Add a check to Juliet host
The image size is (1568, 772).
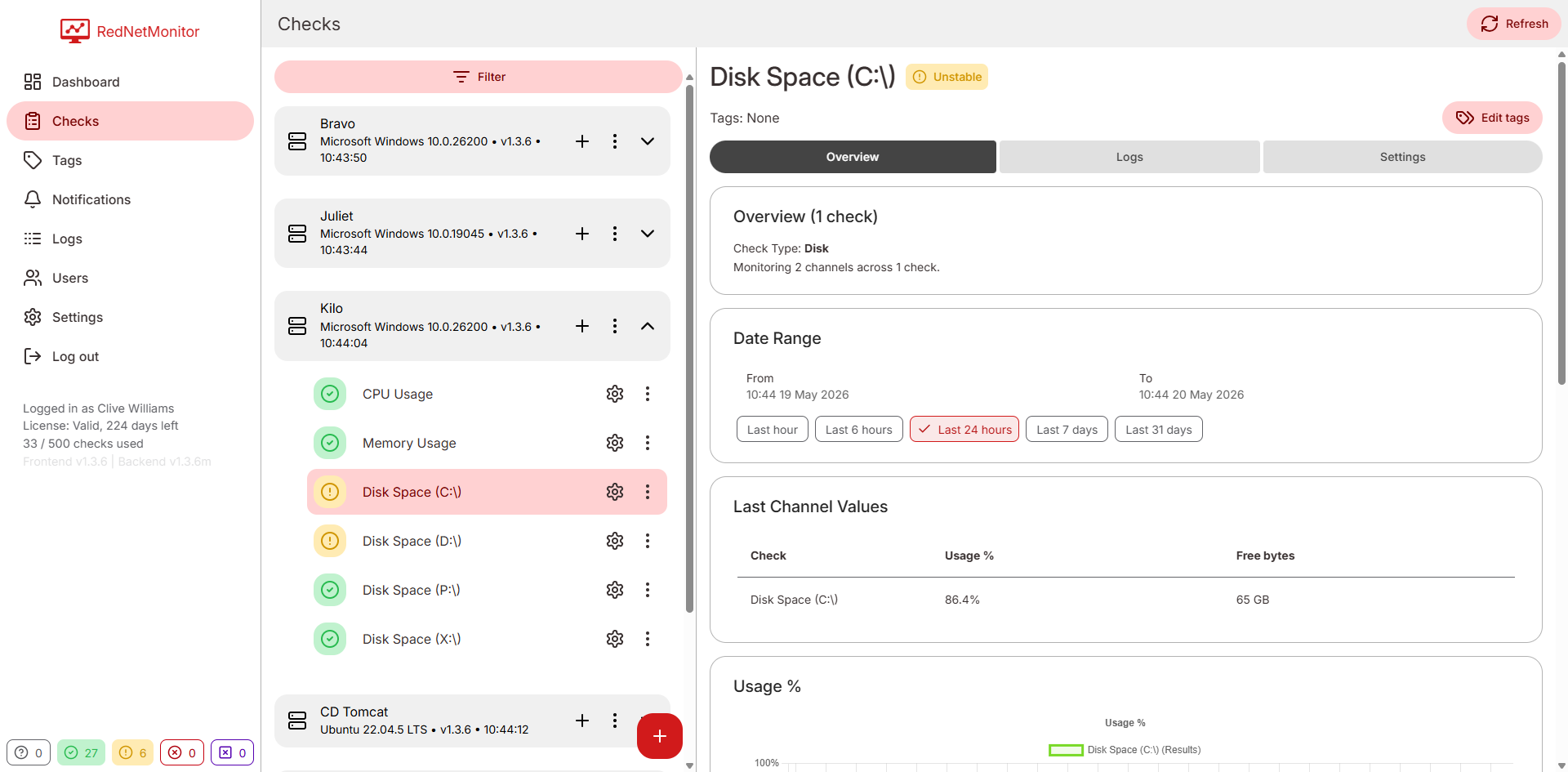tap(582, 234)
